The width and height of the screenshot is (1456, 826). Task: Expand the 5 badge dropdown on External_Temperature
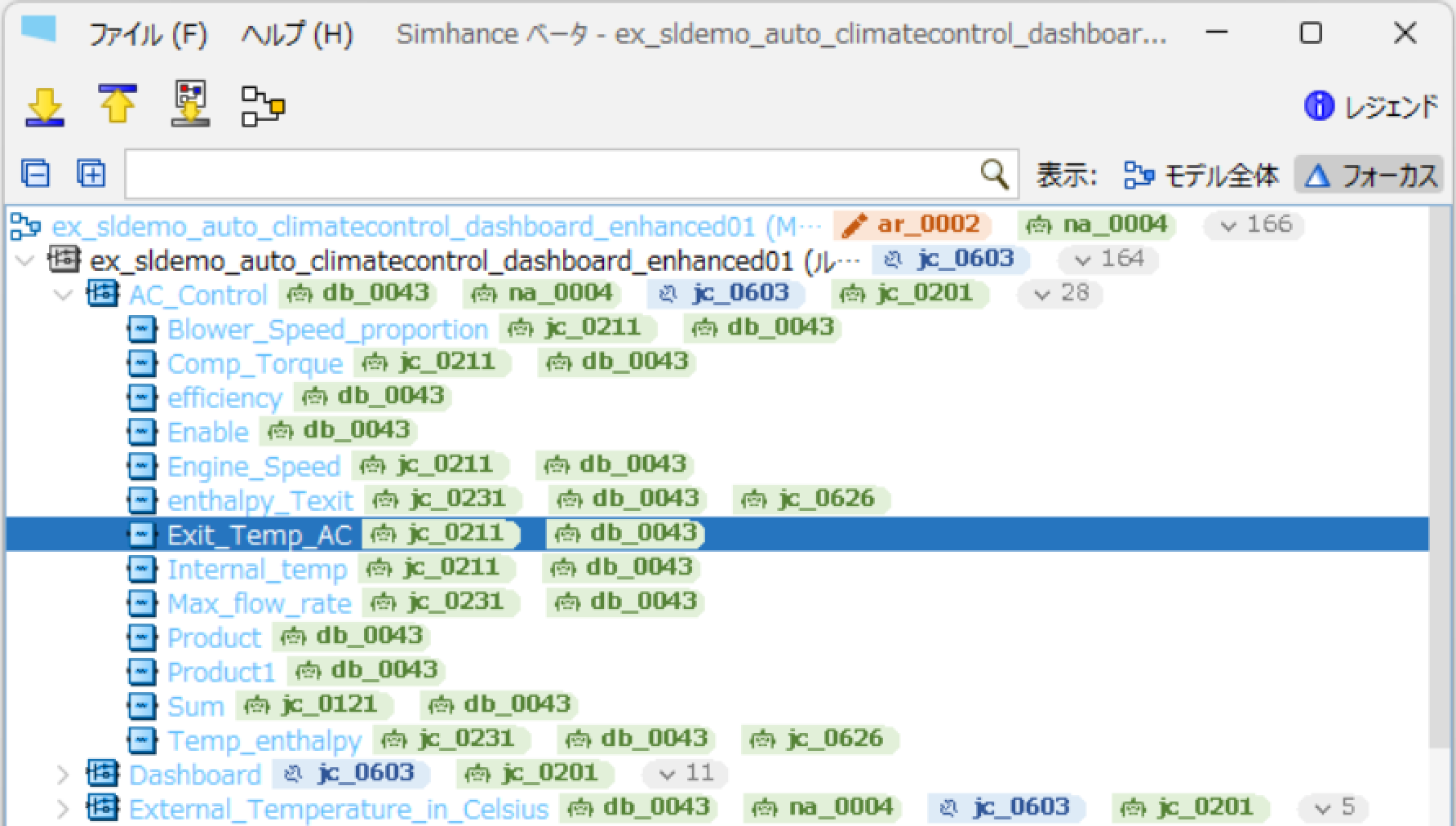point(1334,807)
